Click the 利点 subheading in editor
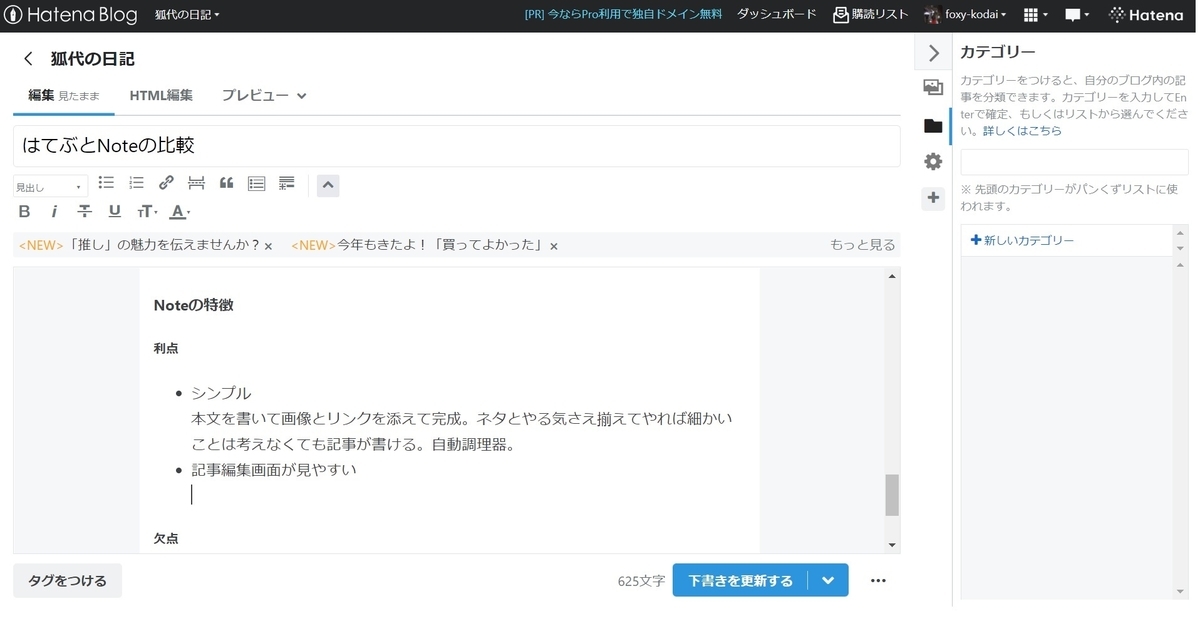 (166, 348)
